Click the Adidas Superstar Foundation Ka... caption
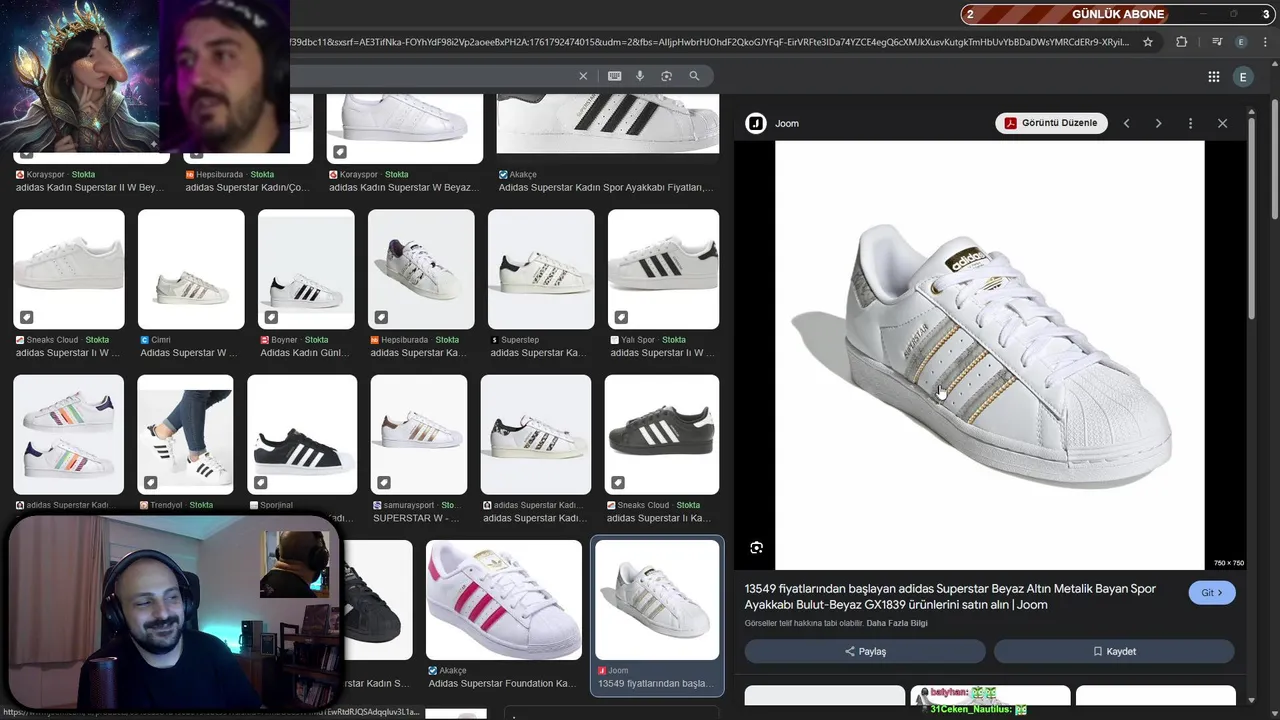The image size is (1280, 720). coord(502,684)
